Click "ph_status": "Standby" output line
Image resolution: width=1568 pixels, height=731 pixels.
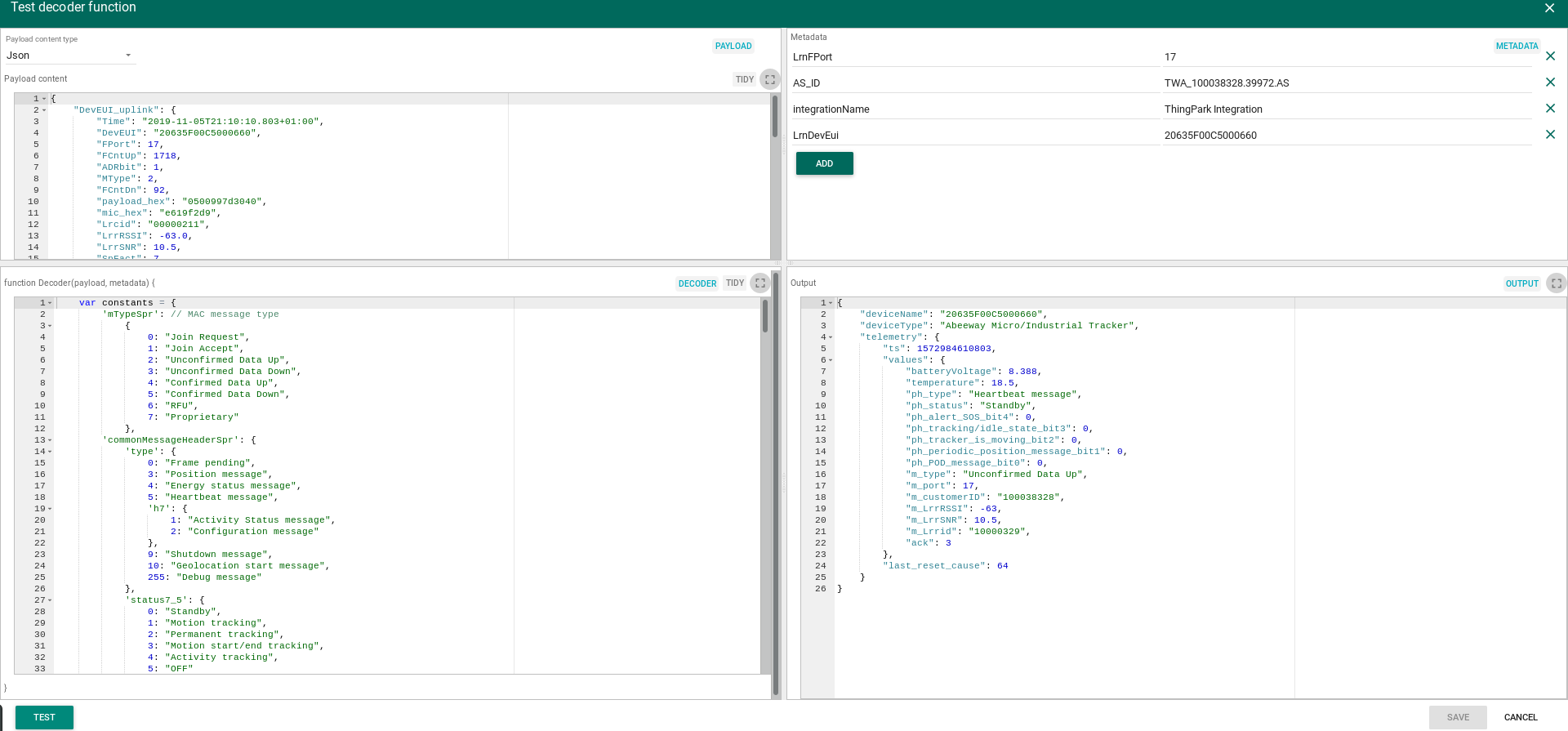[x=970, y=406]
